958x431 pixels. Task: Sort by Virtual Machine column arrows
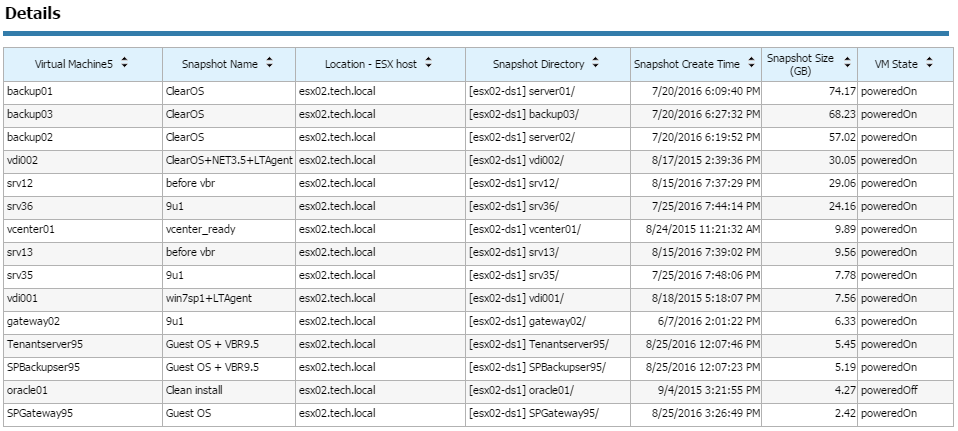click(x=125, y=63)
